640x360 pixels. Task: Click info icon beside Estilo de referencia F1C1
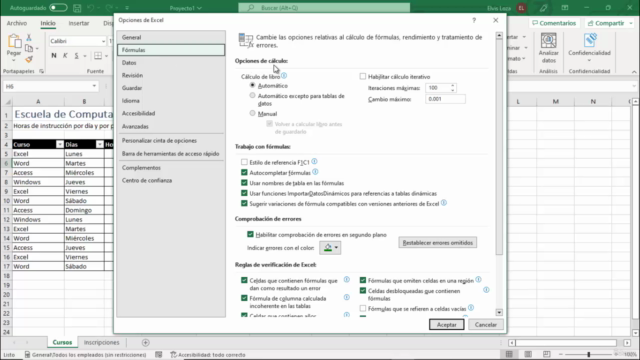(x=314, y=162)
